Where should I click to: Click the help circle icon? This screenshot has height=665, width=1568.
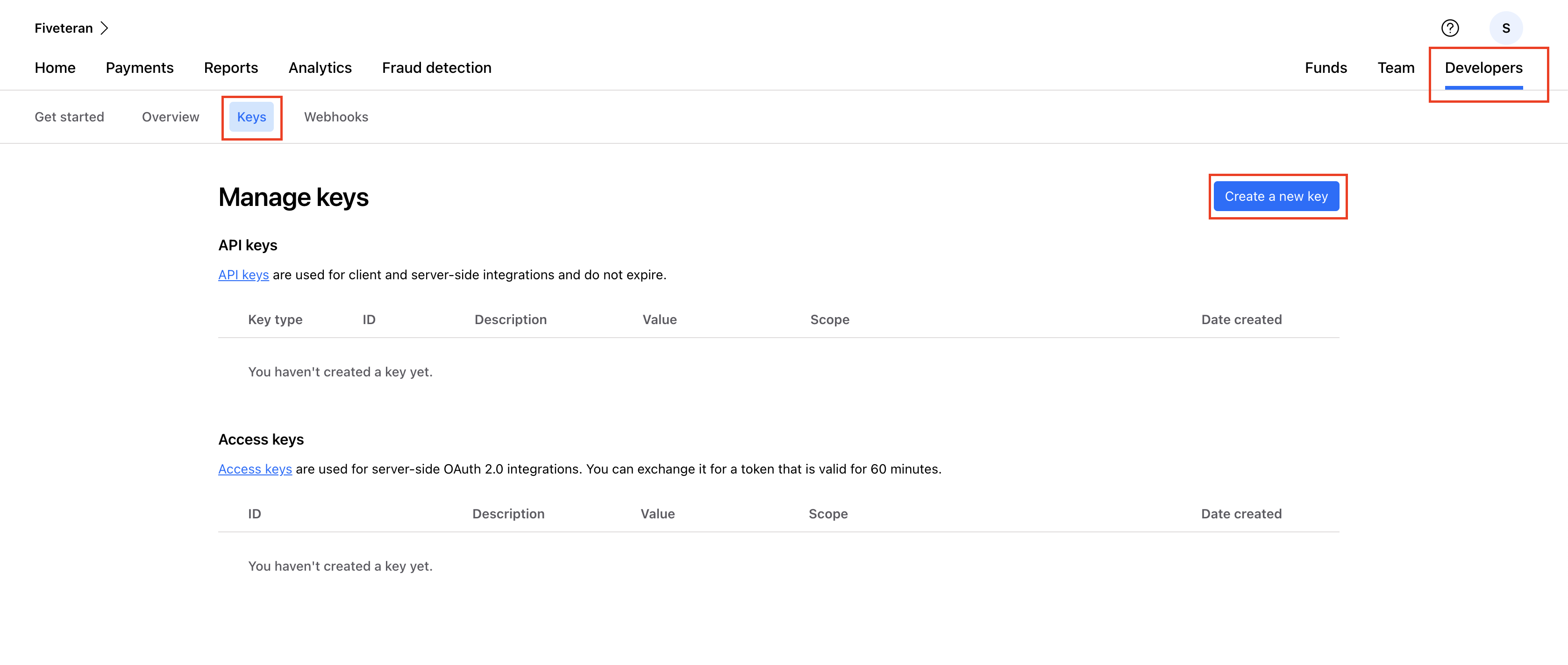click(x=1451, y=27)
